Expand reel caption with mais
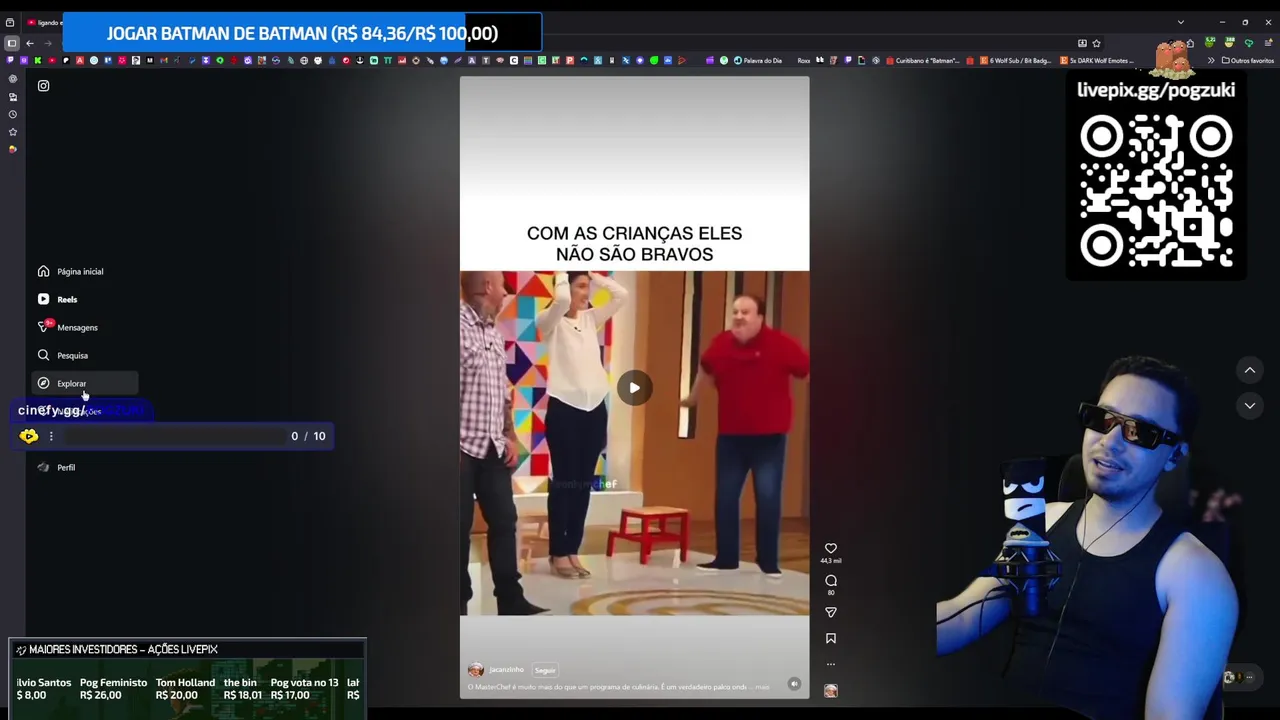Viewport: 1280px width, 720px height. tap(763, 687)
